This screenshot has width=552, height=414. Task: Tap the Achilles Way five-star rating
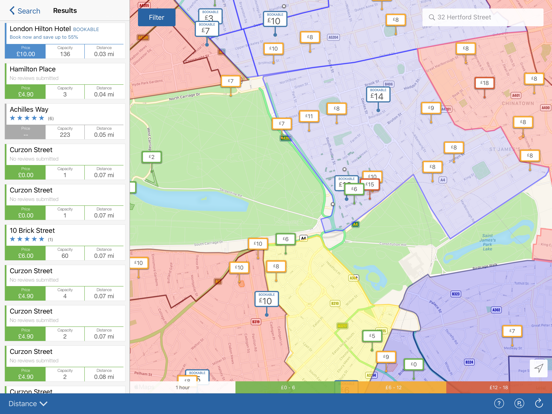[27, 118]
